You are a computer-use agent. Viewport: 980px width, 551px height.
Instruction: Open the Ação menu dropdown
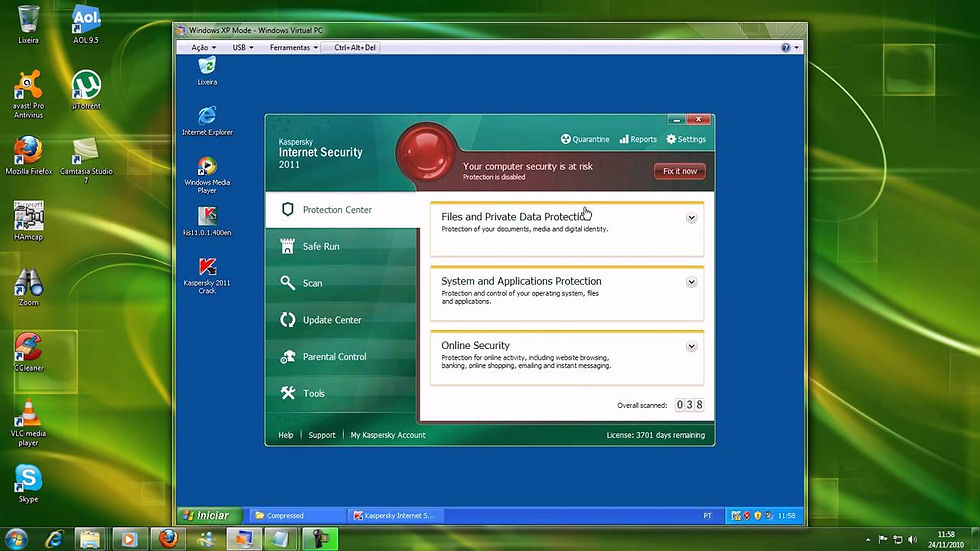click(x=203, y=47)
